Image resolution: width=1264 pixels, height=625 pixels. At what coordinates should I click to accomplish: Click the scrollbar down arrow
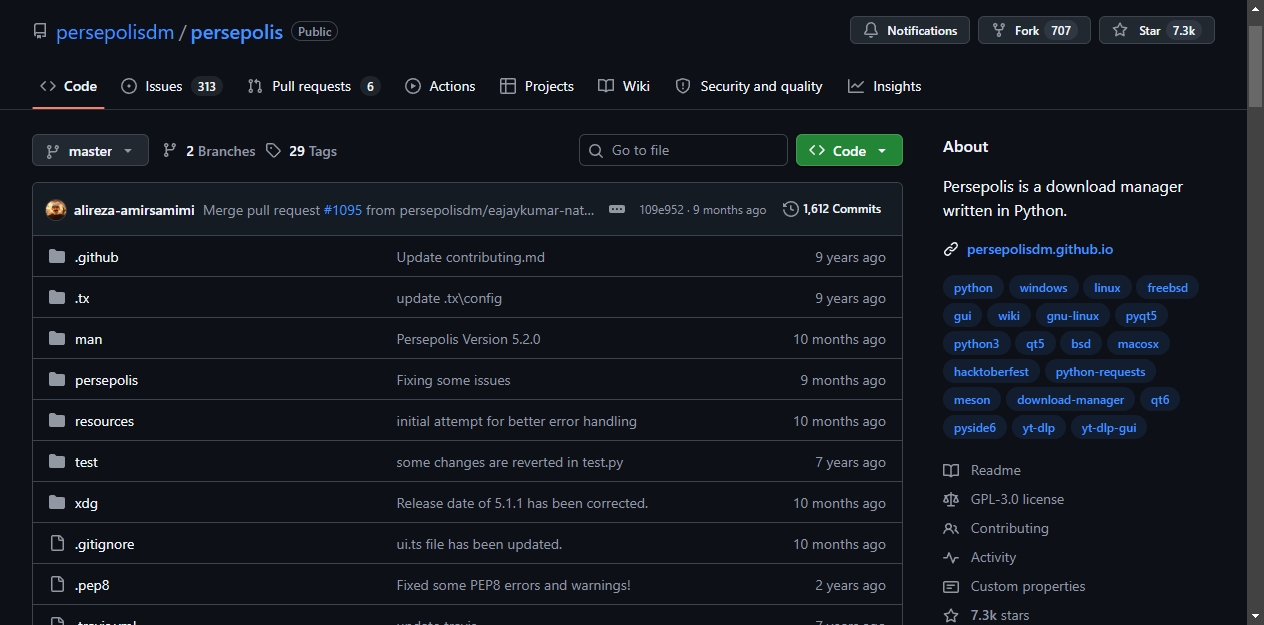click(x=1255, y=615)
